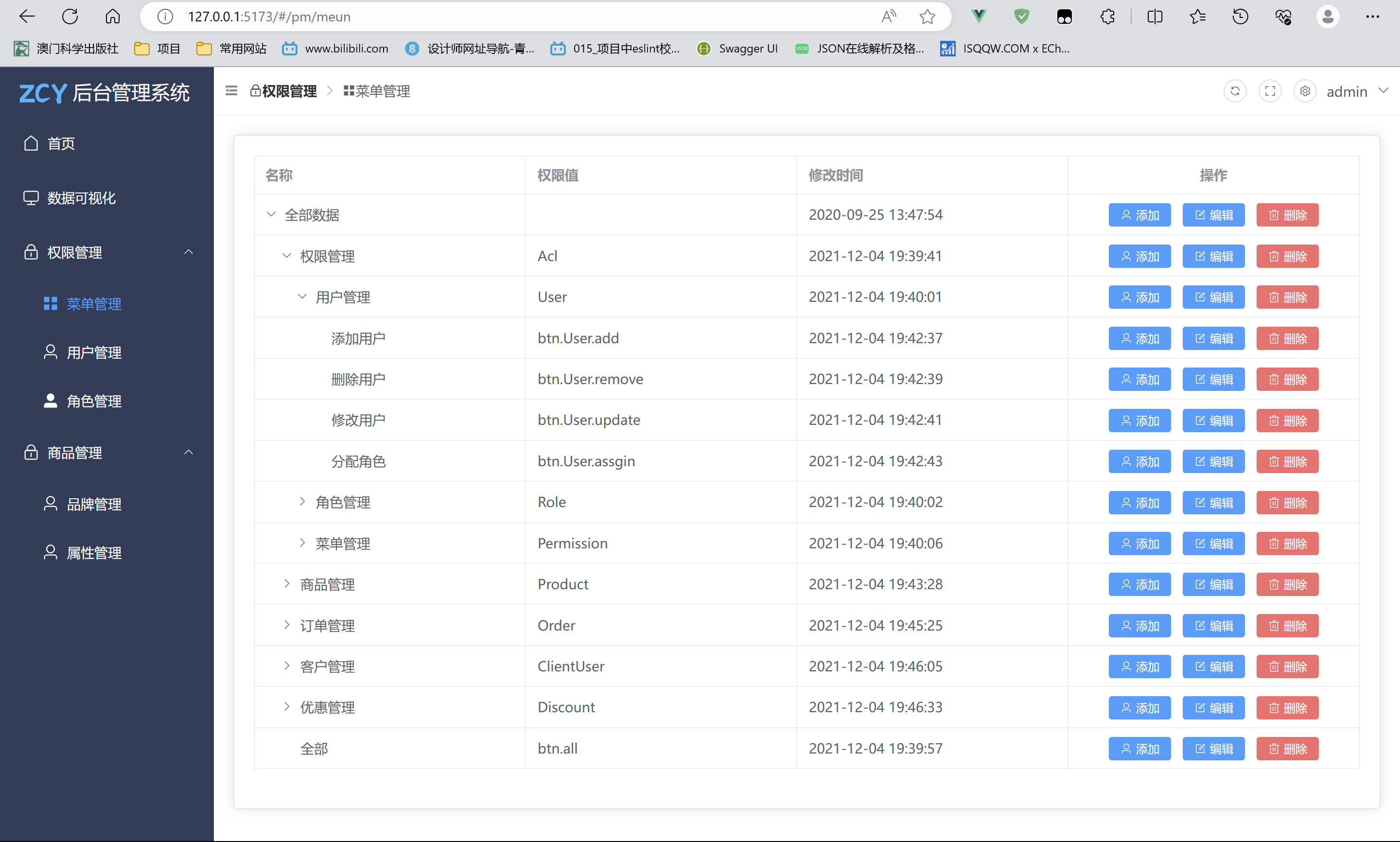Click the green shield extension icon
Screen dimensions: 1400x842
click(1022, 17)
